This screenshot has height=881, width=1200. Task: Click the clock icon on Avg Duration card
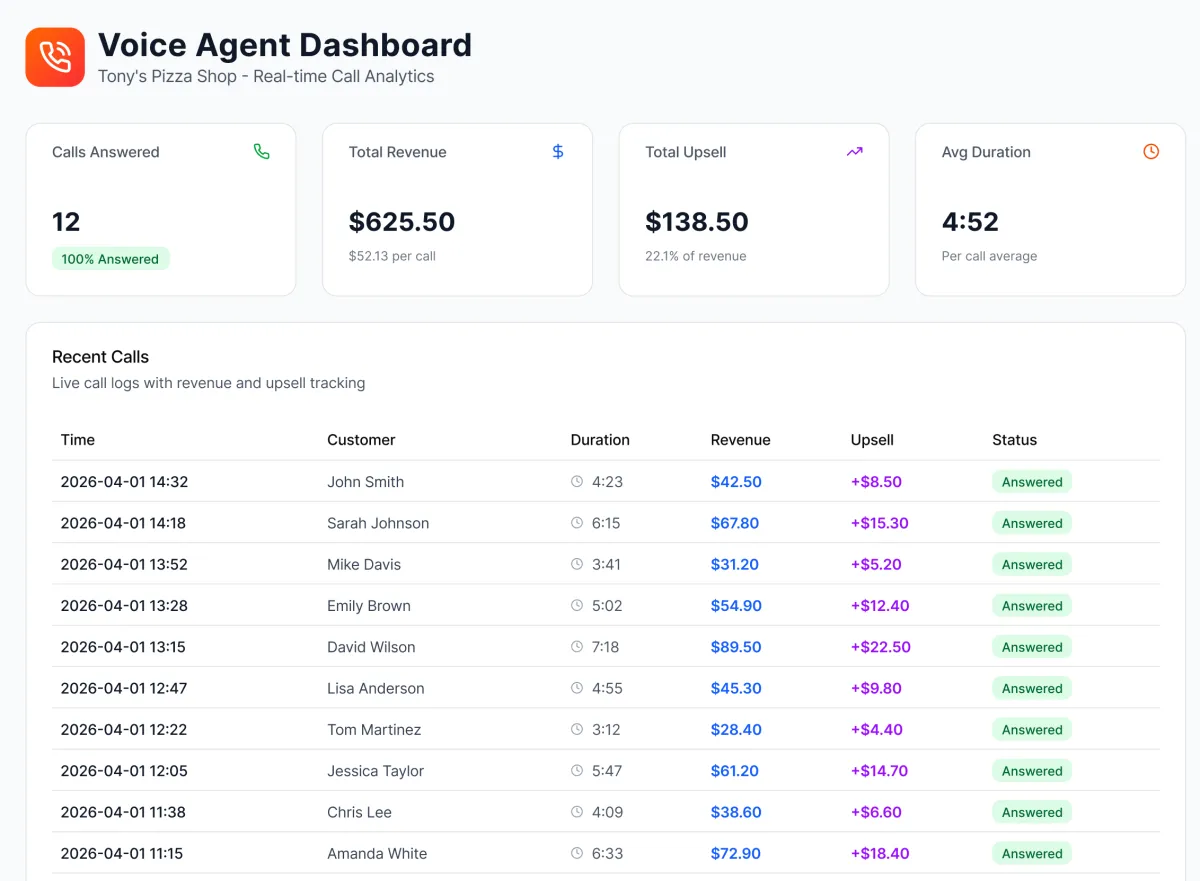[1150, 151]
